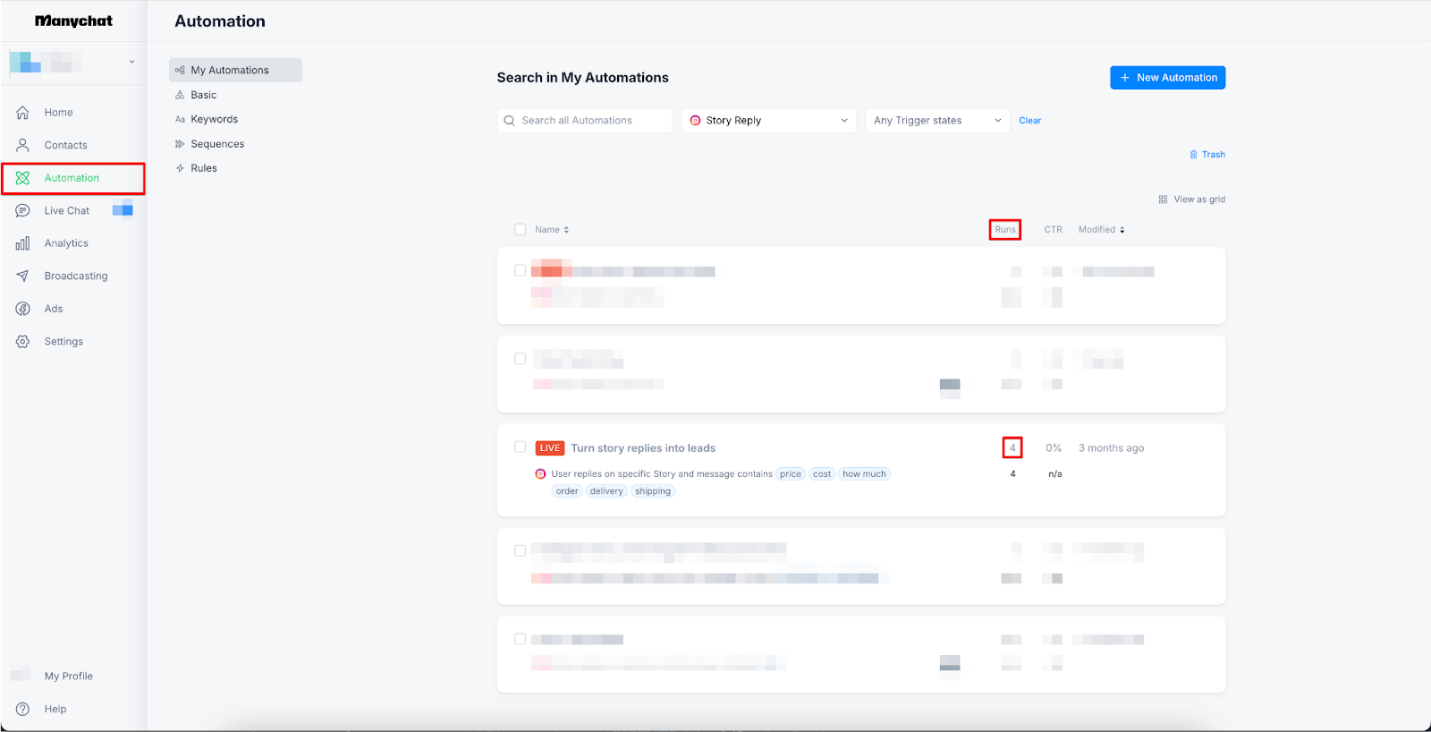
Task: Expand the account switcher chevron
Action: [132, 62]
